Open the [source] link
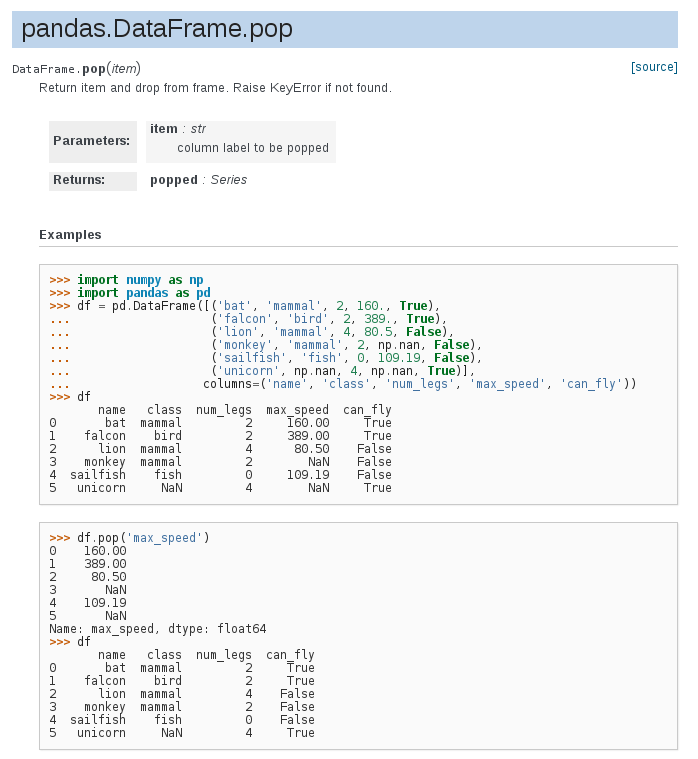 [x=654, y=67]
